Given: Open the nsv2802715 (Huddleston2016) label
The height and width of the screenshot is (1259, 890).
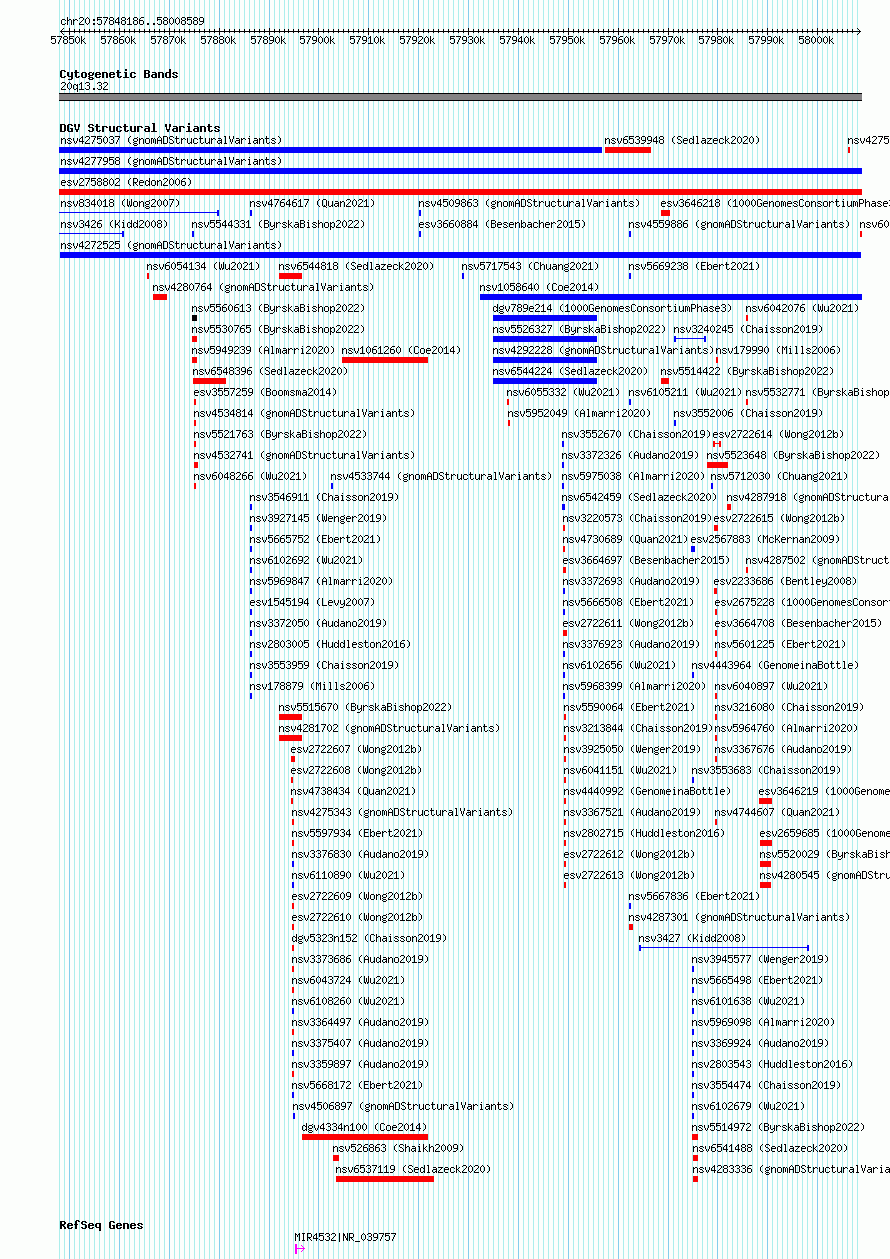Looking at the screenshot, I should click(x=643, y=833).
